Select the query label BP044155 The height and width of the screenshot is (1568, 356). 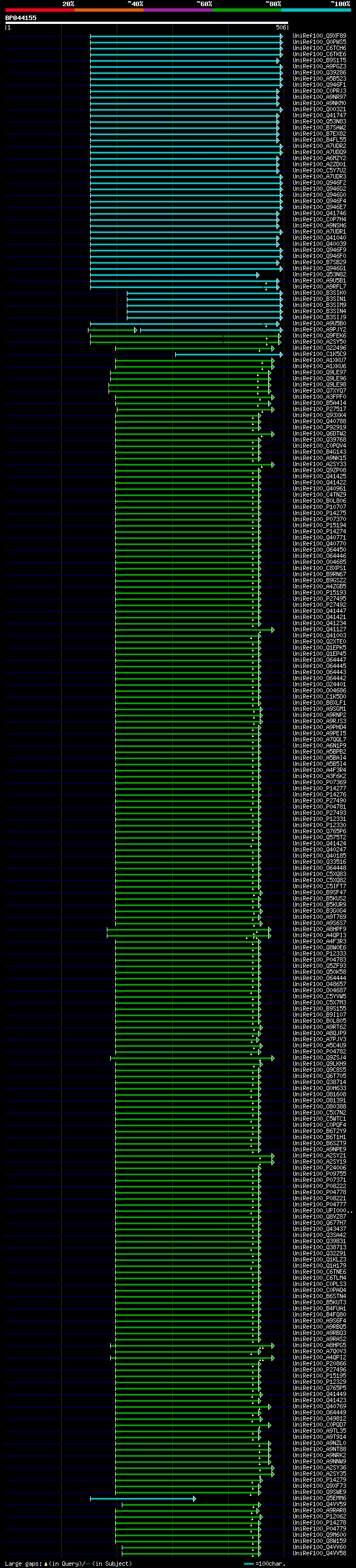(x=21, y=18)
